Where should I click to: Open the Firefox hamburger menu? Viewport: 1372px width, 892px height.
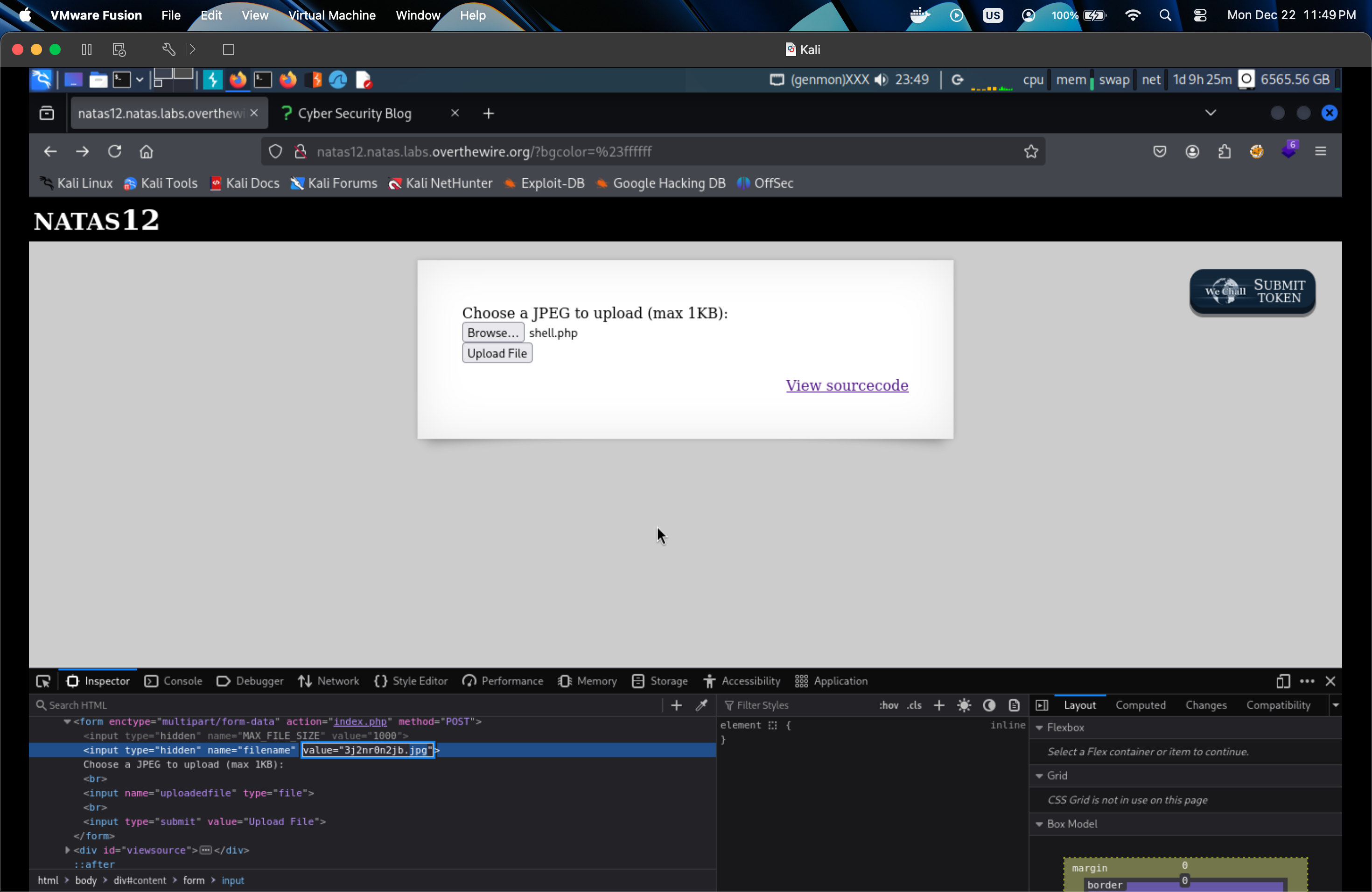point(1321,152)
